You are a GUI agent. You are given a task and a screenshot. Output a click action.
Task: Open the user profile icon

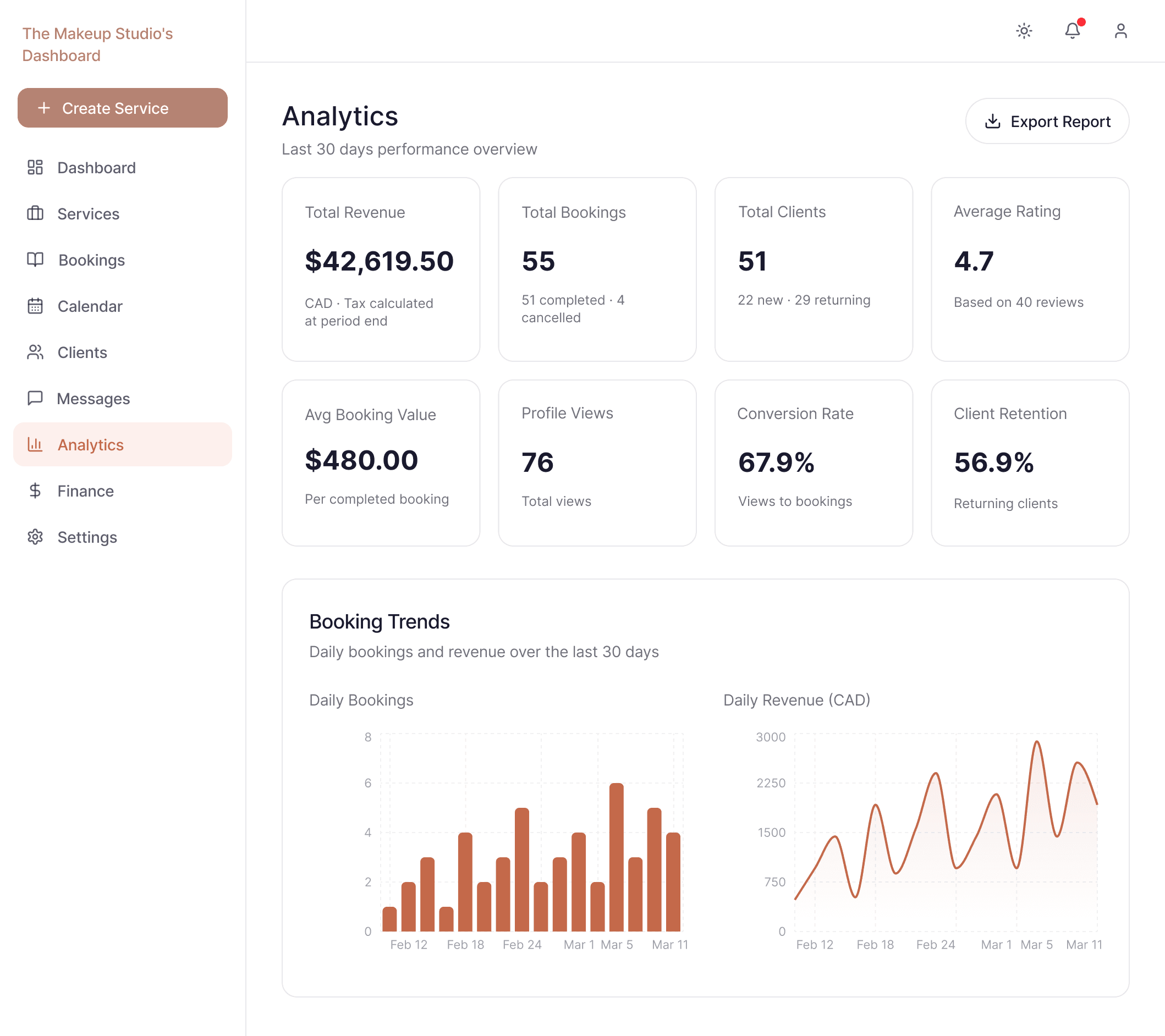[1120, 31]
